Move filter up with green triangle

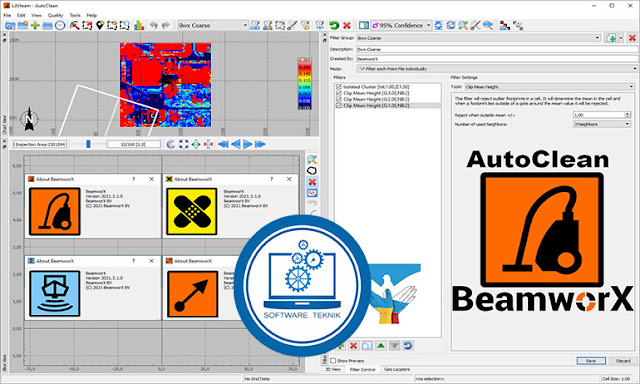pos(381,346)
